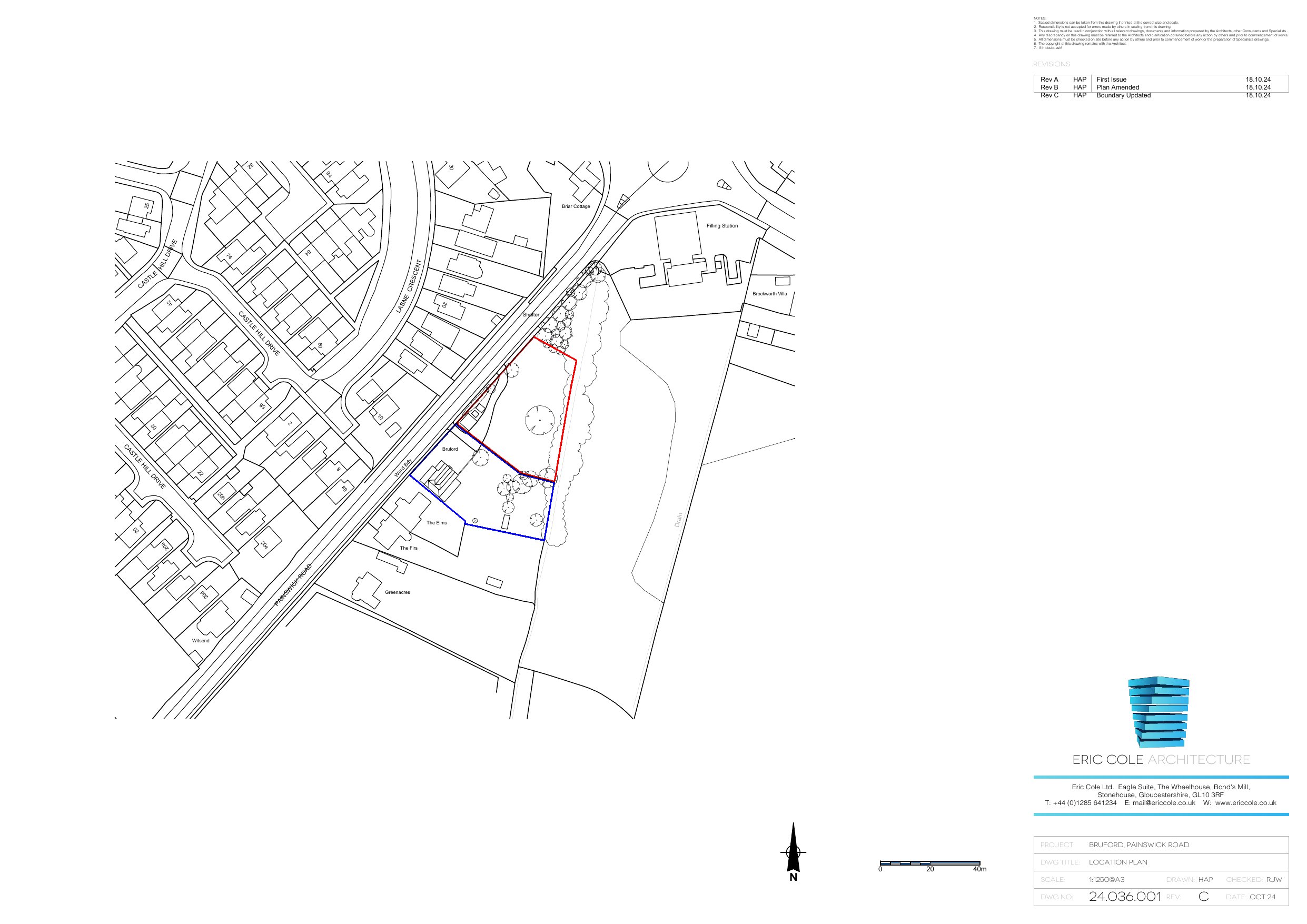1307x924 pixels.
Task: Click the 1:1250@A3 scale value
Action: pos(1106,880)
